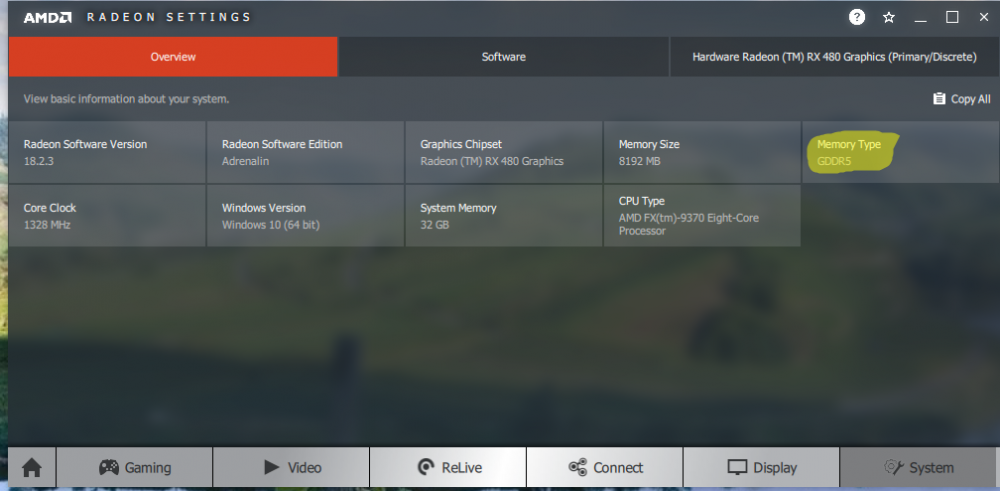The height and width of the screenshot is (491, 1000).
Task: Switch to the Software tab
Action: (x=503, y=57)
